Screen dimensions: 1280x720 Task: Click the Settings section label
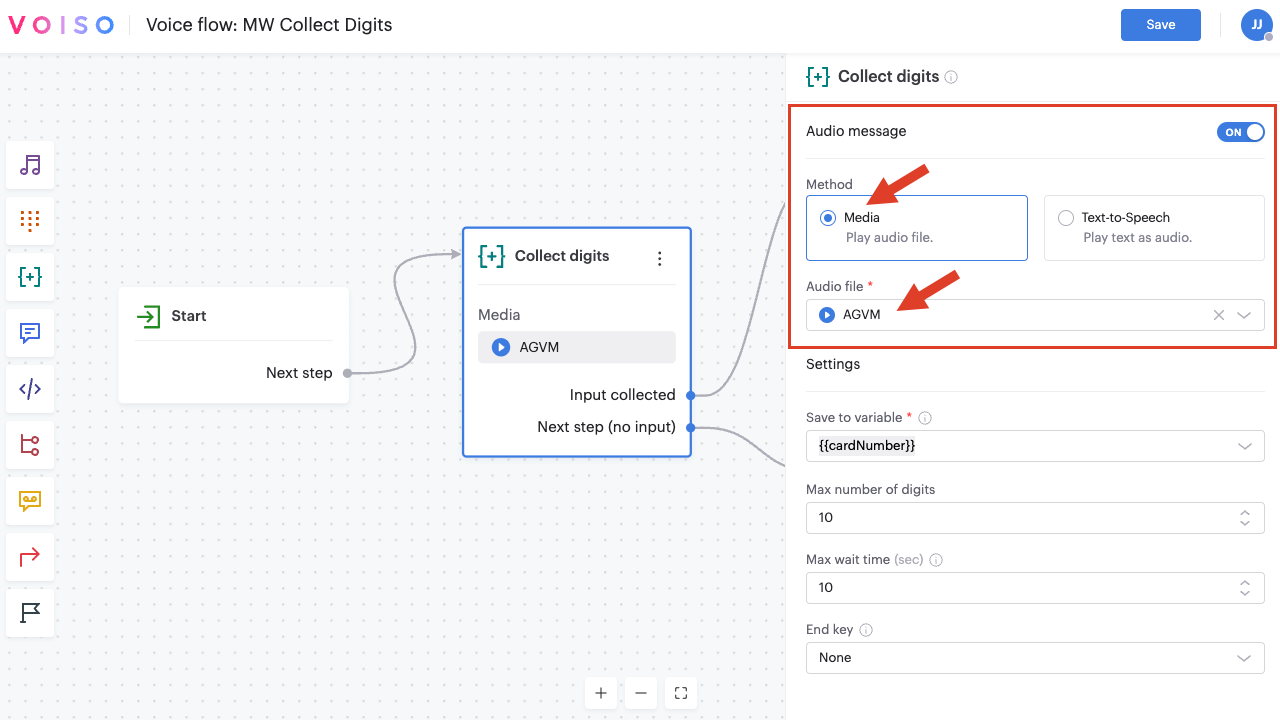point(833,364)
